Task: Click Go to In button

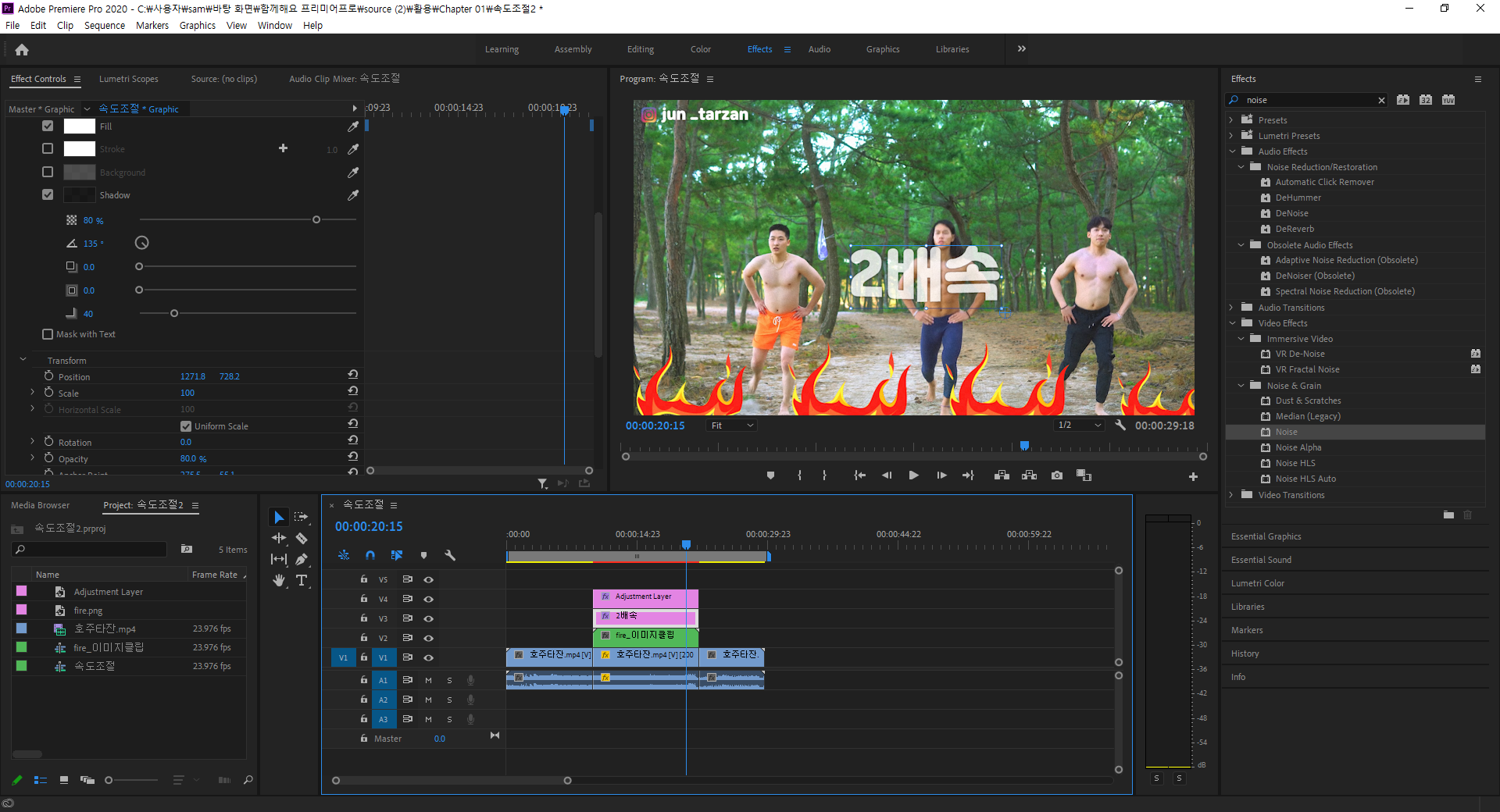Action: 859,475
